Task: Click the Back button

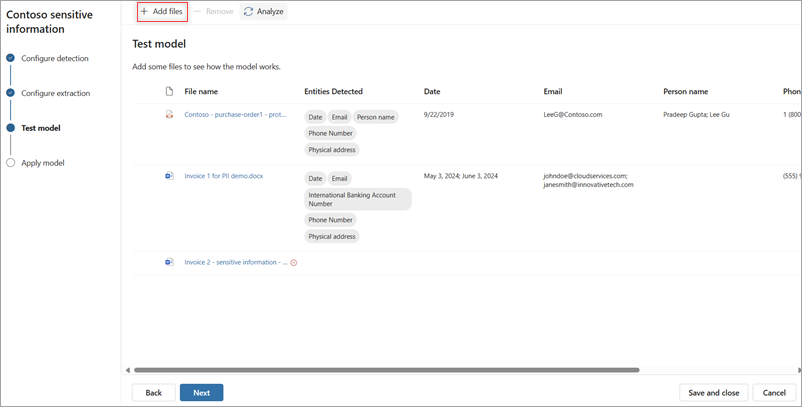Action: (x=153, y=393)
